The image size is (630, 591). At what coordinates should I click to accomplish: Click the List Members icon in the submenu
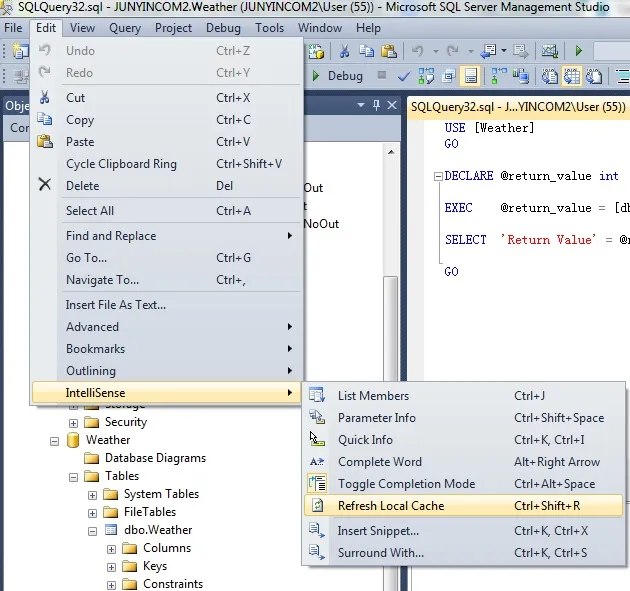[317, 395]
